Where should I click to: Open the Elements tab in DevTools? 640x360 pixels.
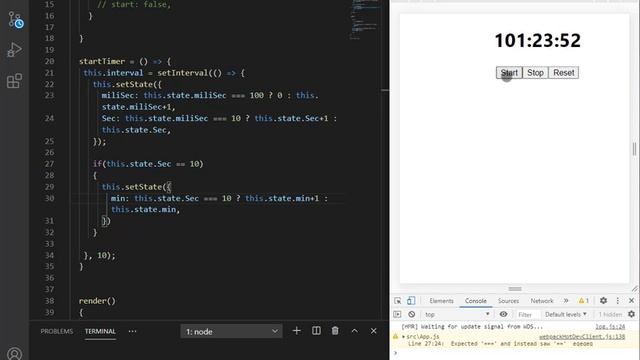[x=441, y=301]
